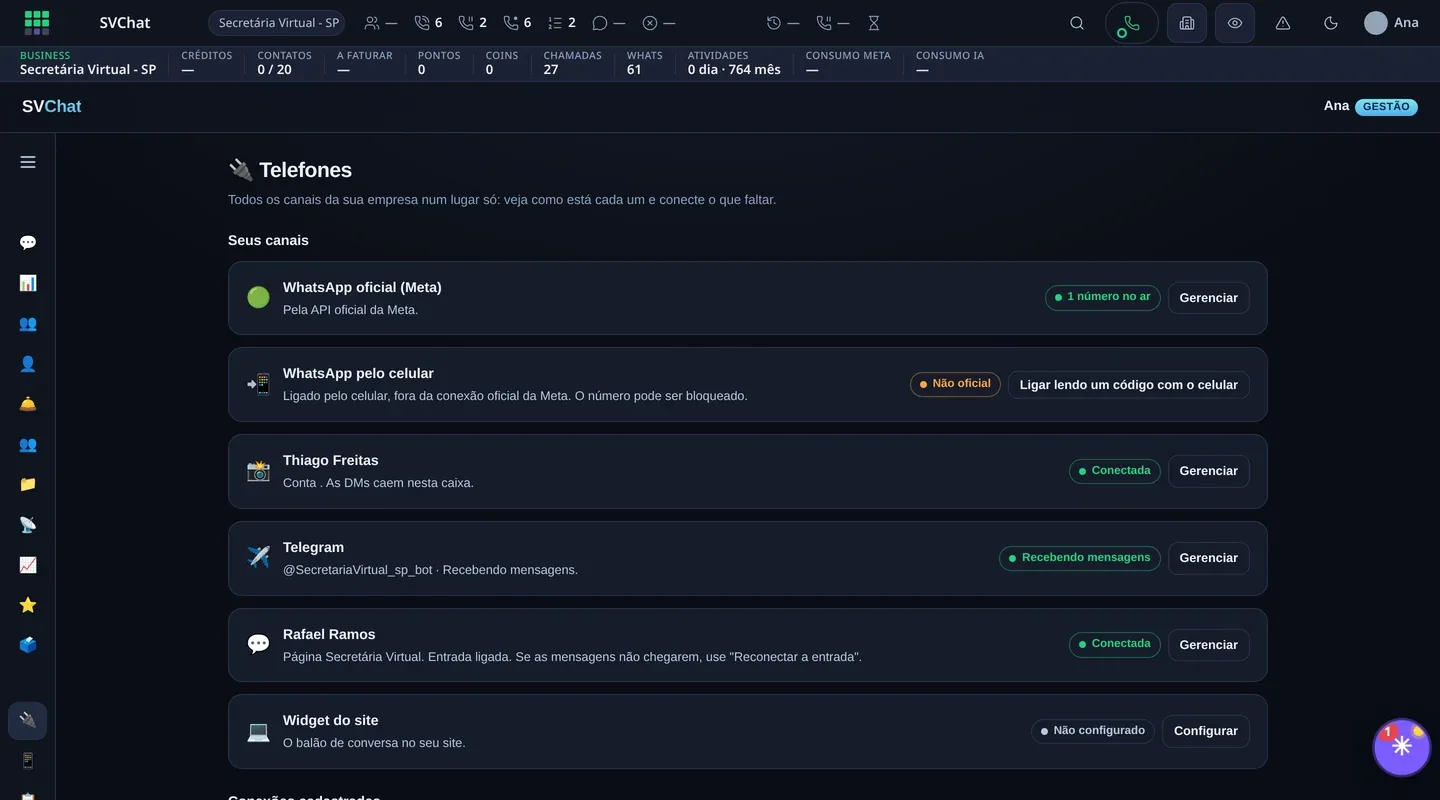Click the SVChat logo below the stats bar
The width and height of the screenshot is (1440, 800).
[x=52, y=106]
